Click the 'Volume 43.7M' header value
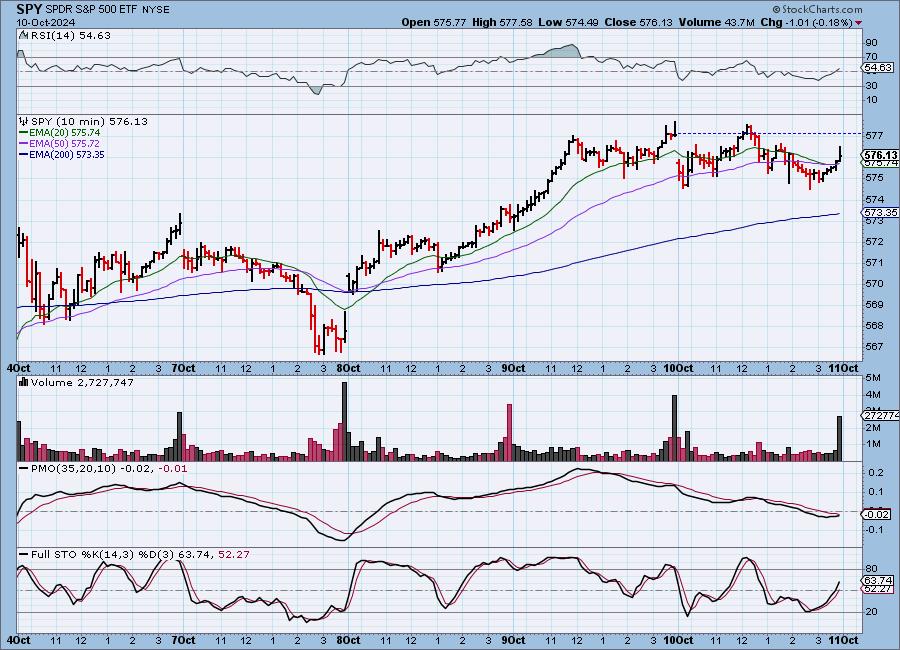Viewport: 900px width, 650px height. coord(716,22)
